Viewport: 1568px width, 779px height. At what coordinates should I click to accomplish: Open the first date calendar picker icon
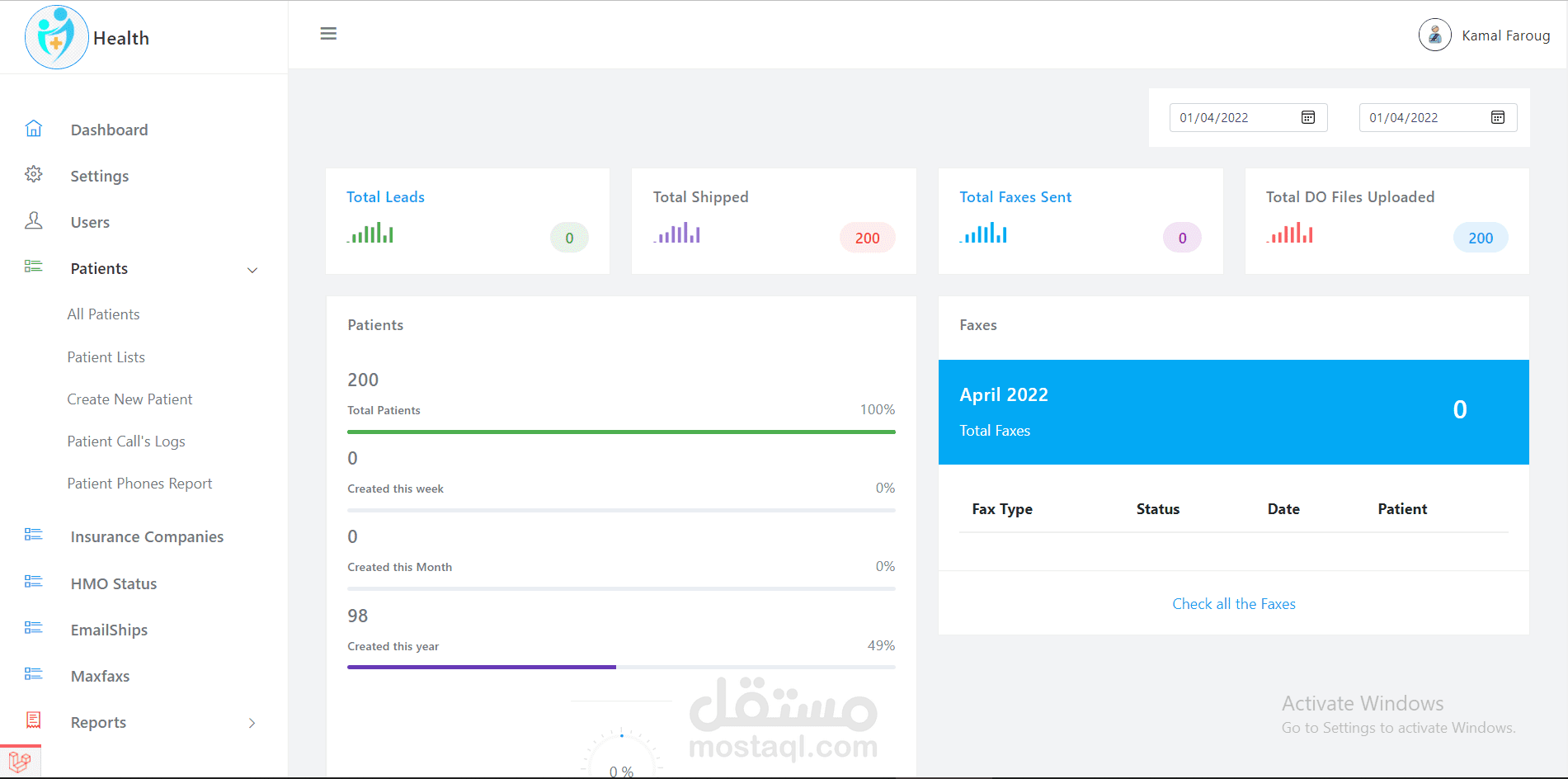point(1308,117)
